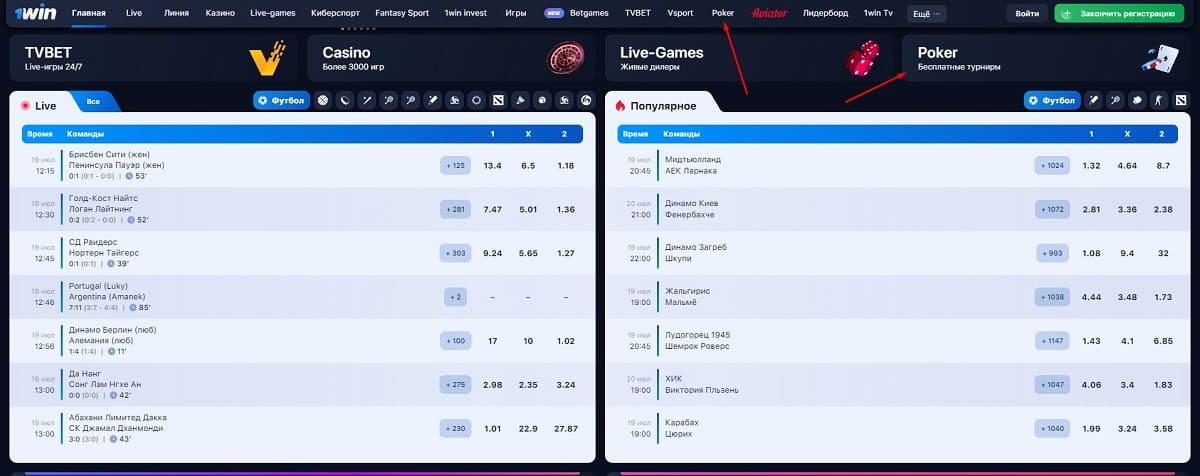Expand +1024 markets for Мидтьюлланд match

tap(1051, 165)
